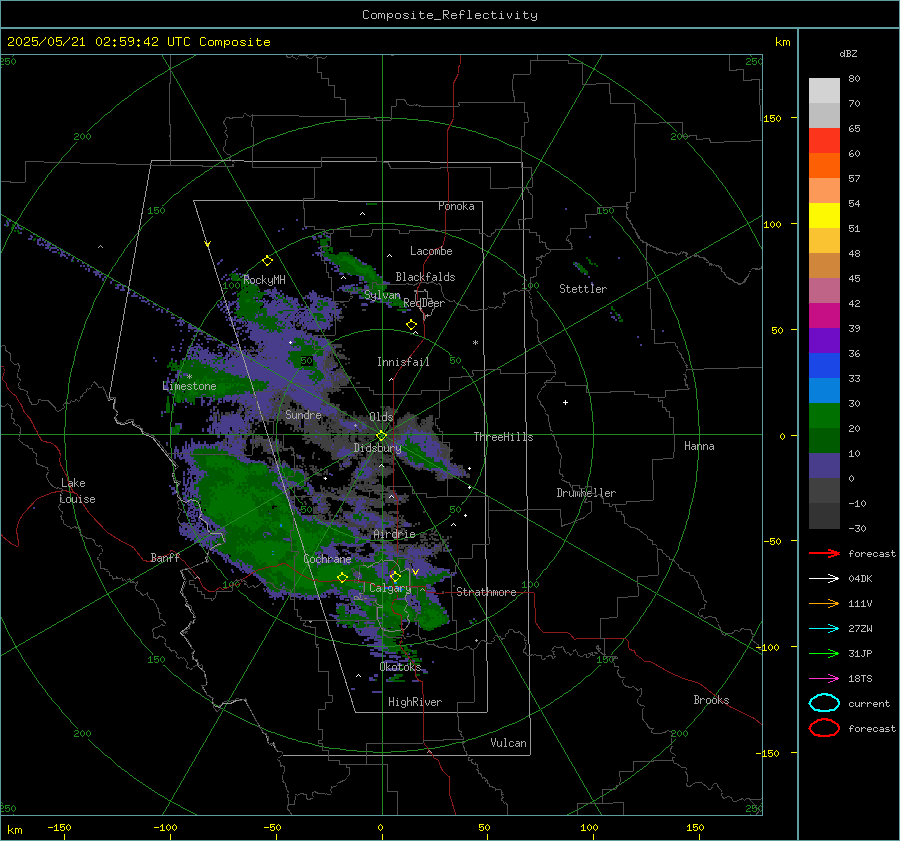Click the cyan 27ZW arrow icon
Viewport: 900px width, 841px height.
coord(824,629)
